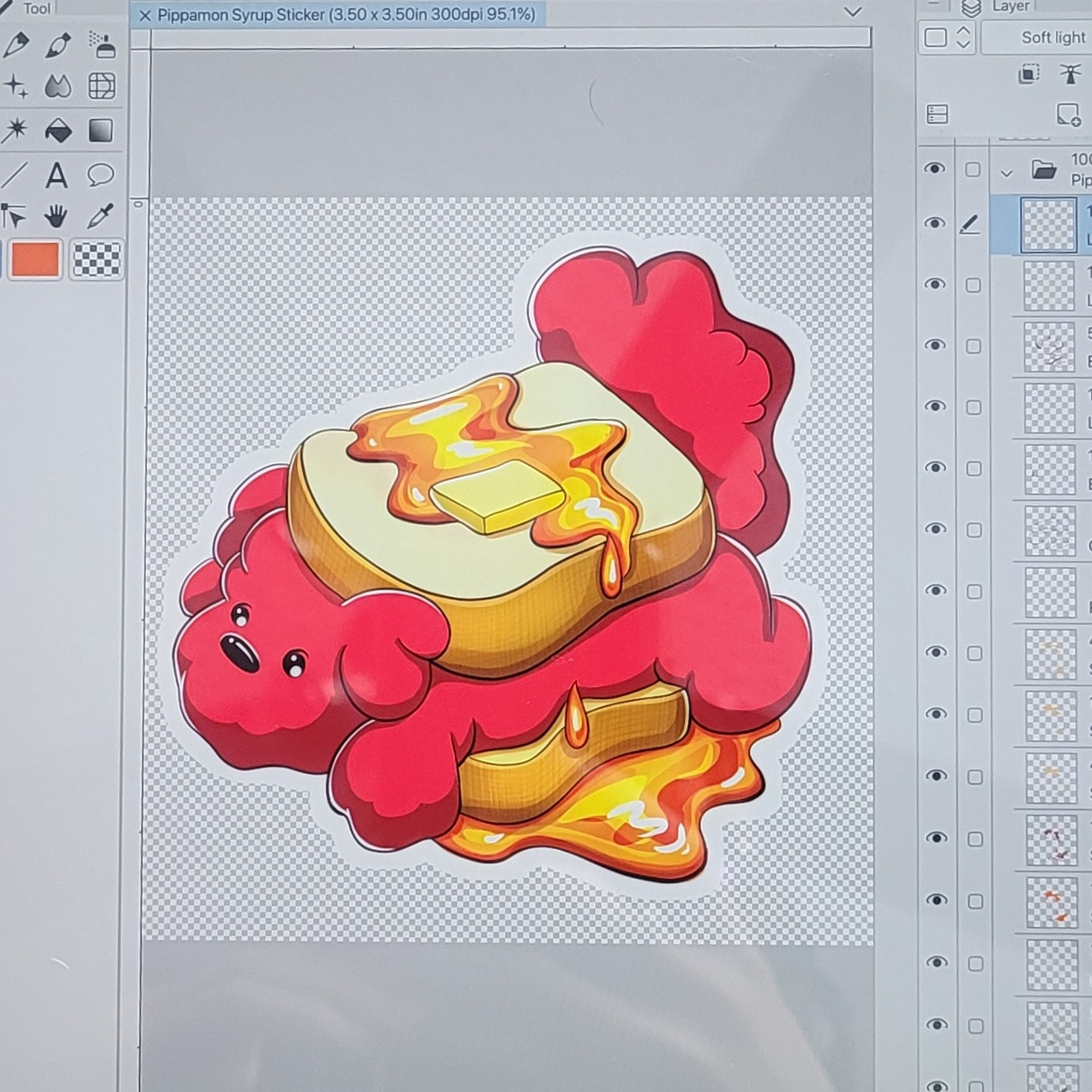Select the straight line Figure tool
The image size is (1092, 1092).
click(15, 175)
